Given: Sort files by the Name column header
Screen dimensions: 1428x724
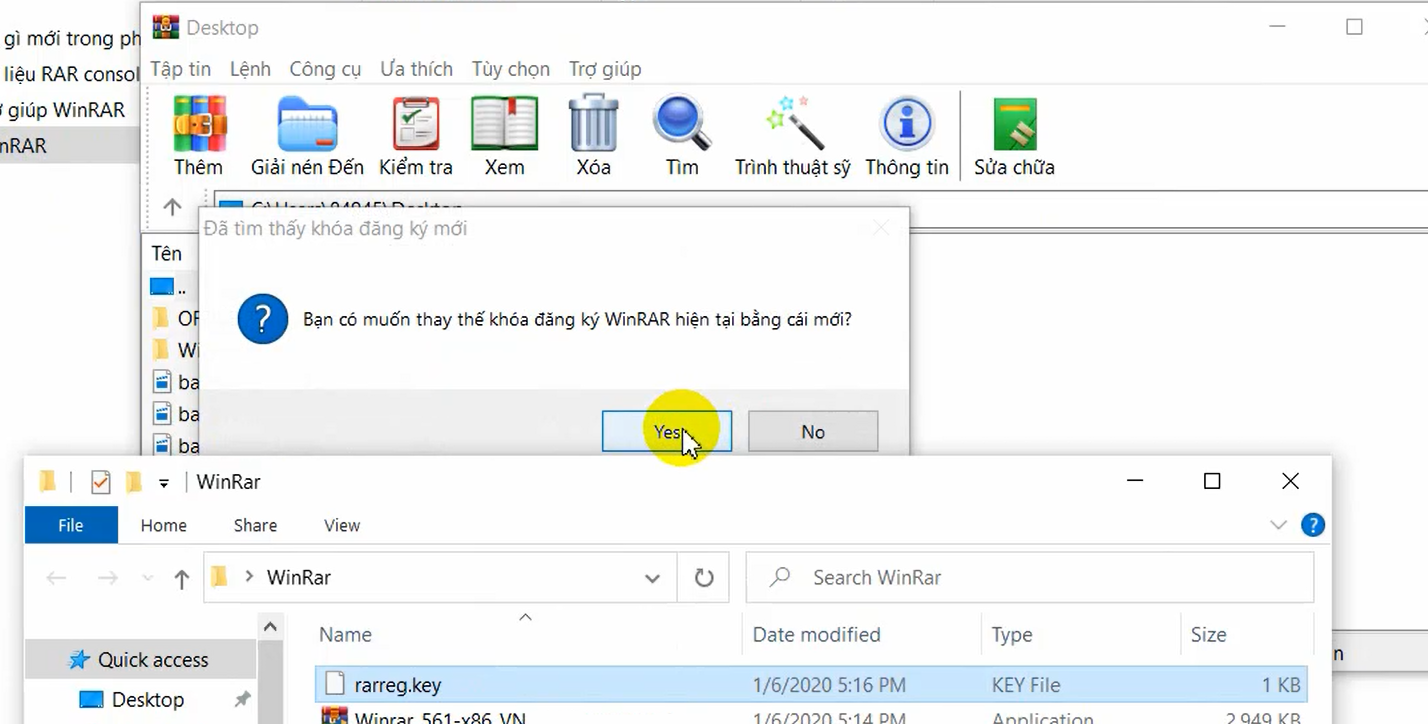Looking at the screenshot, I should pyautogui.click(x=345, y=634).
